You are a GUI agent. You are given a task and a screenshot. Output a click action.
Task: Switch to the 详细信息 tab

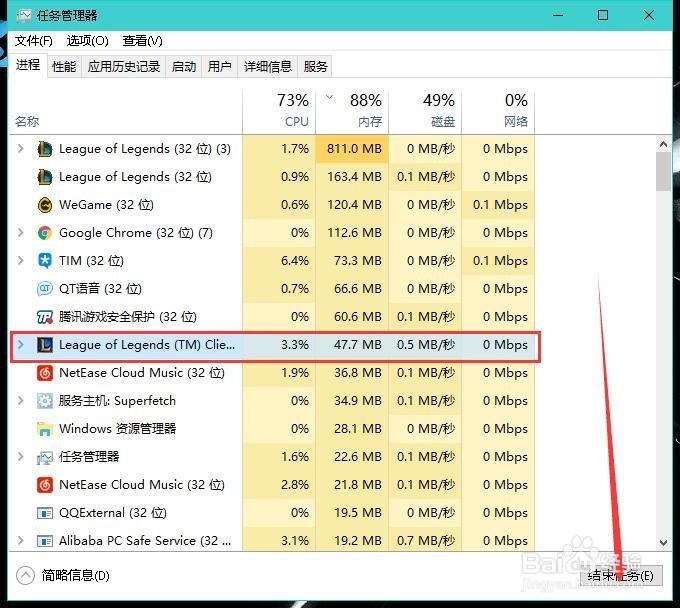click(x=268, y=67)
